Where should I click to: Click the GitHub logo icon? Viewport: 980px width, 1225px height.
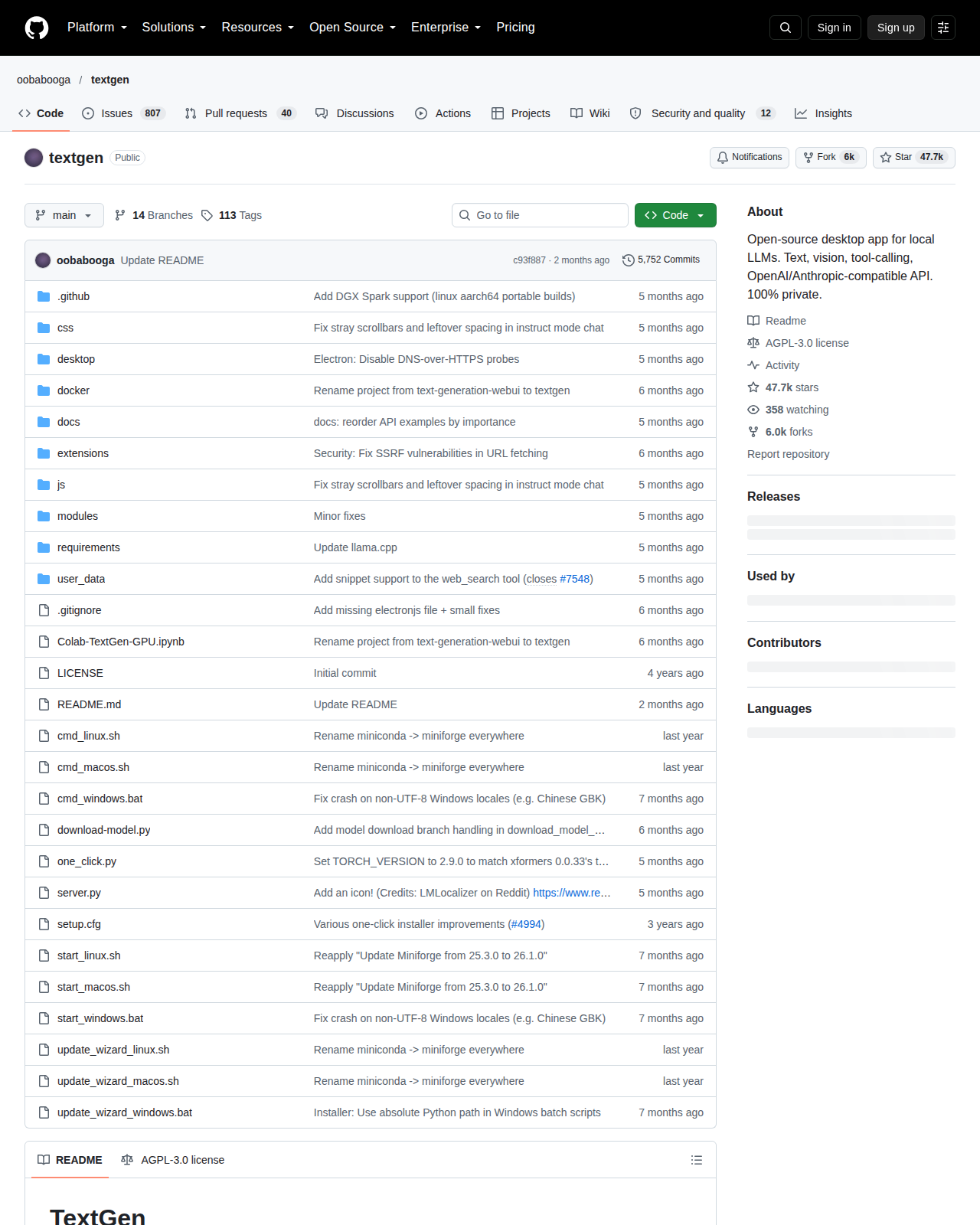(x=37, y=28)
